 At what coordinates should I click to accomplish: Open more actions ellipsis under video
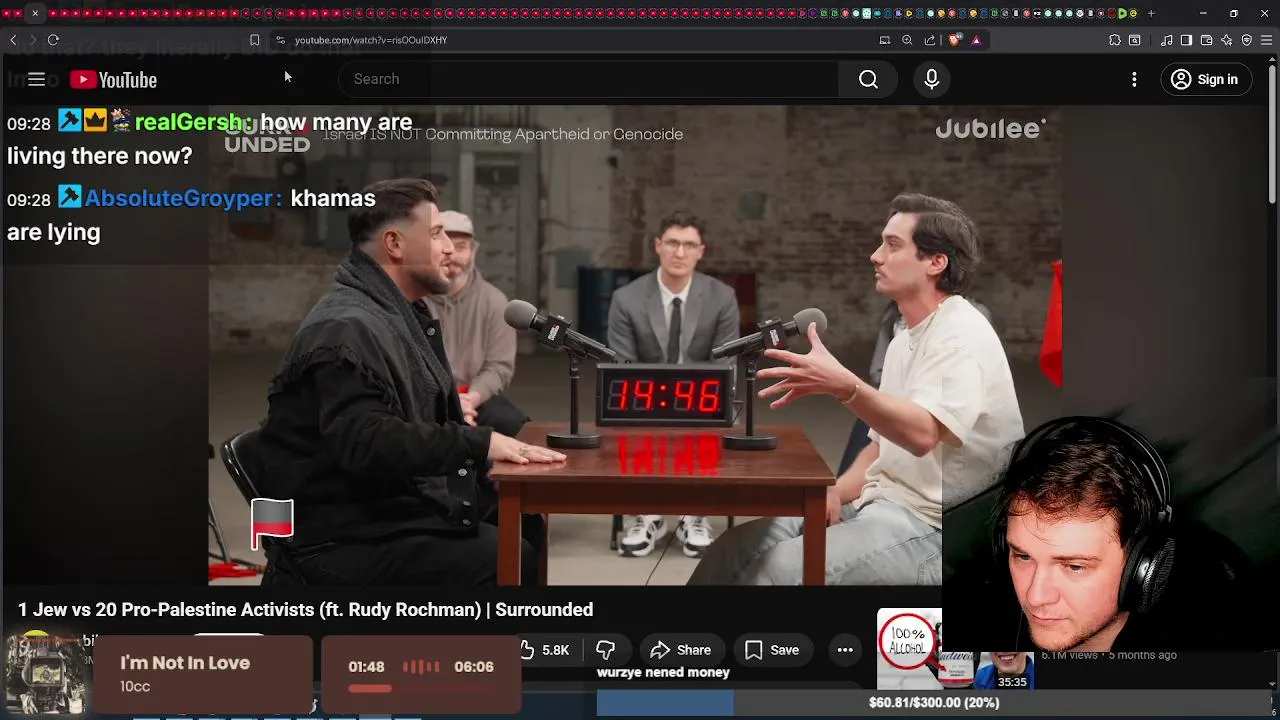coord(845,650)
